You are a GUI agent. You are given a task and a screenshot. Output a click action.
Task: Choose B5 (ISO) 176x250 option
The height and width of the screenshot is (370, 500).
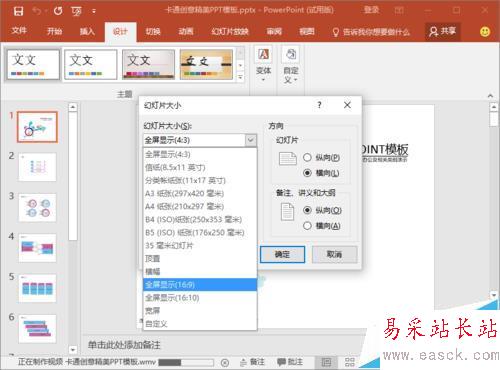200,232
